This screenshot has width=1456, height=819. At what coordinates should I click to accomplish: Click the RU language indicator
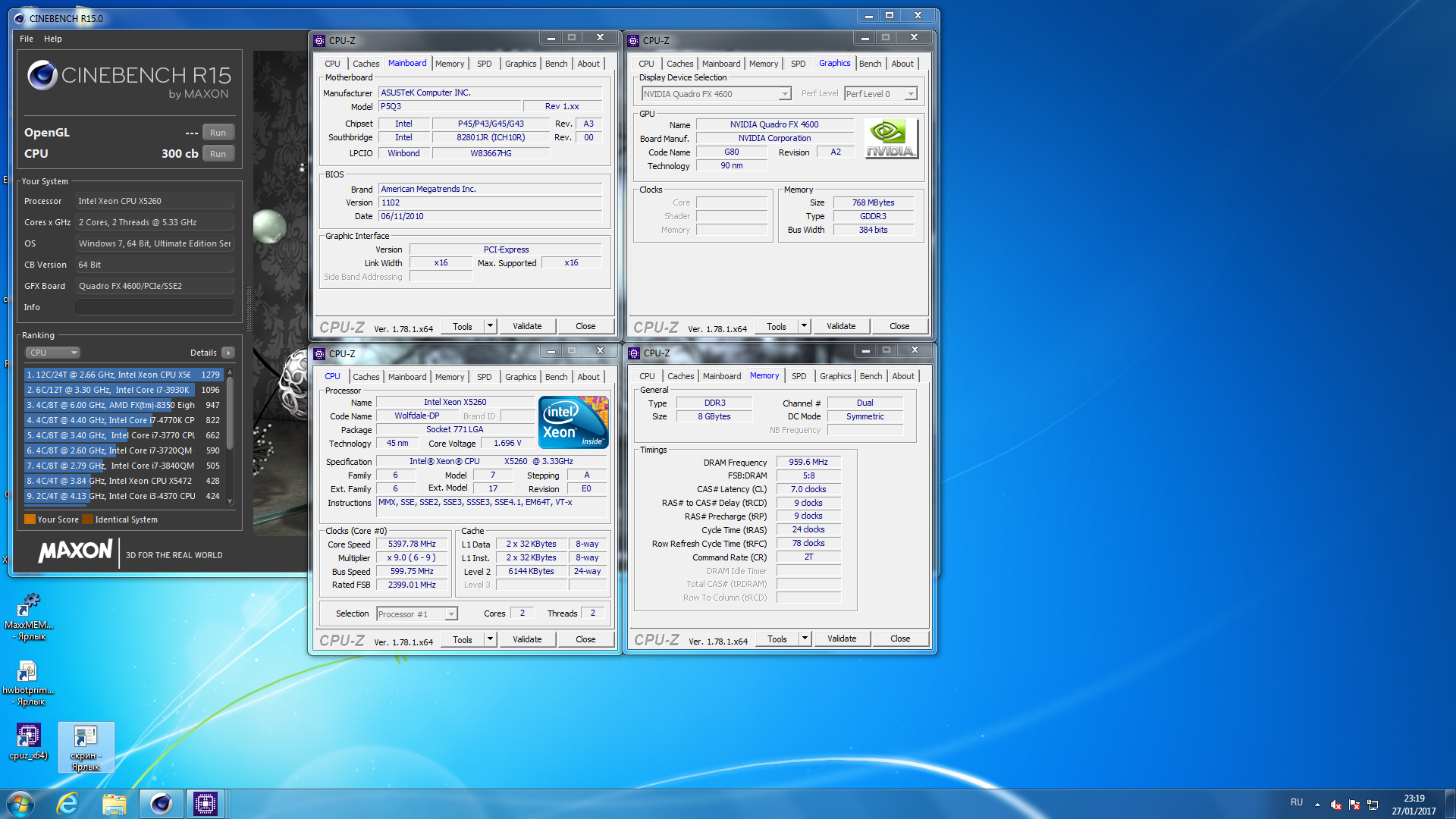(1297, 802)
